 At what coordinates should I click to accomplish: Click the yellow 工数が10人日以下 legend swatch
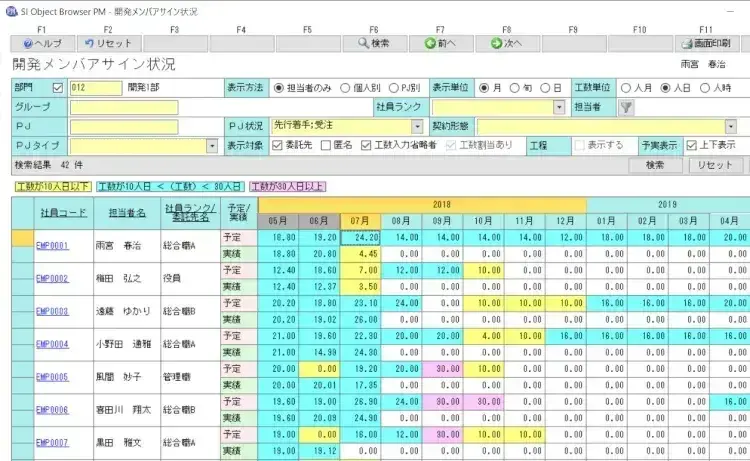tap(52, 186)
